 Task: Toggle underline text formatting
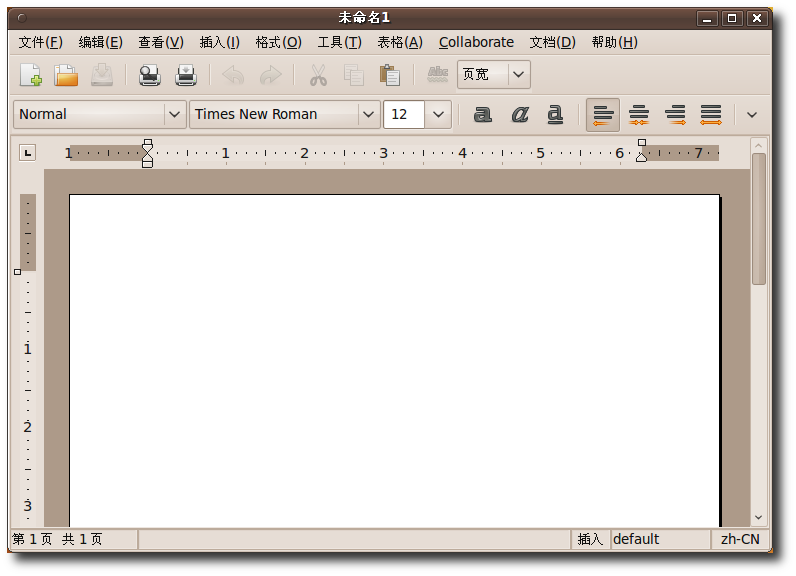click(555, 114)
